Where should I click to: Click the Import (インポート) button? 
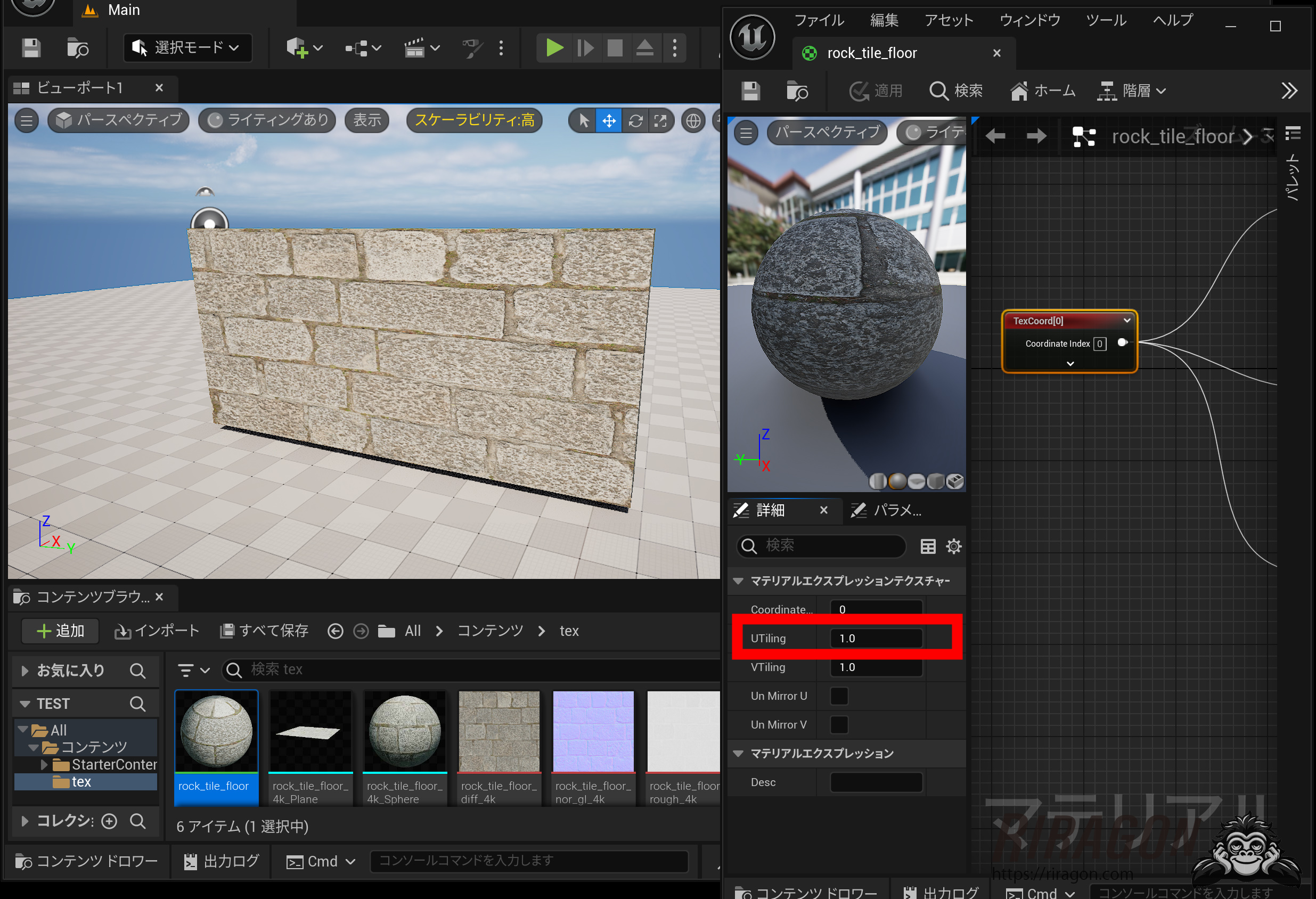pyautogui.click(x=157, y=631)
